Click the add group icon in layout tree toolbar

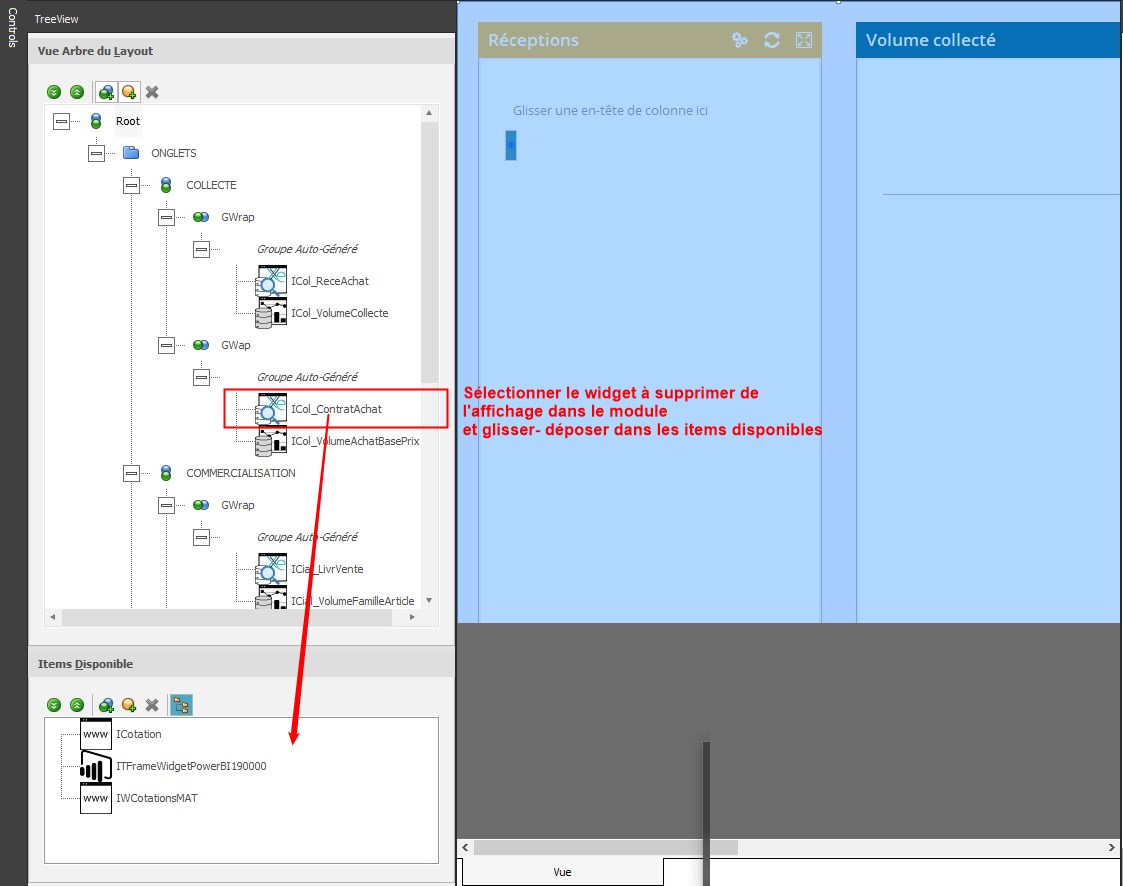pyautogui.click(x=106, y=92)
